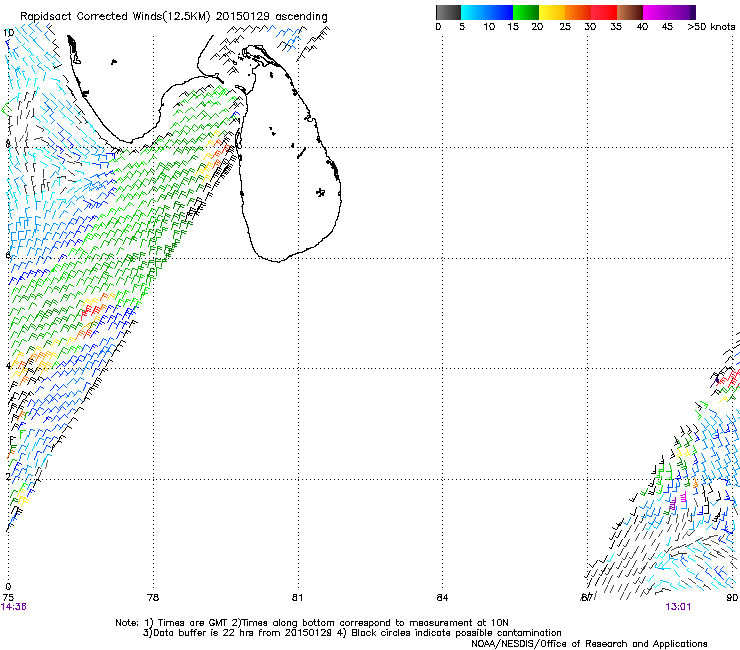Click latitude label "0" on the left axis
The width and height of the screenshot is (740, 650).
tap(8, 587)
